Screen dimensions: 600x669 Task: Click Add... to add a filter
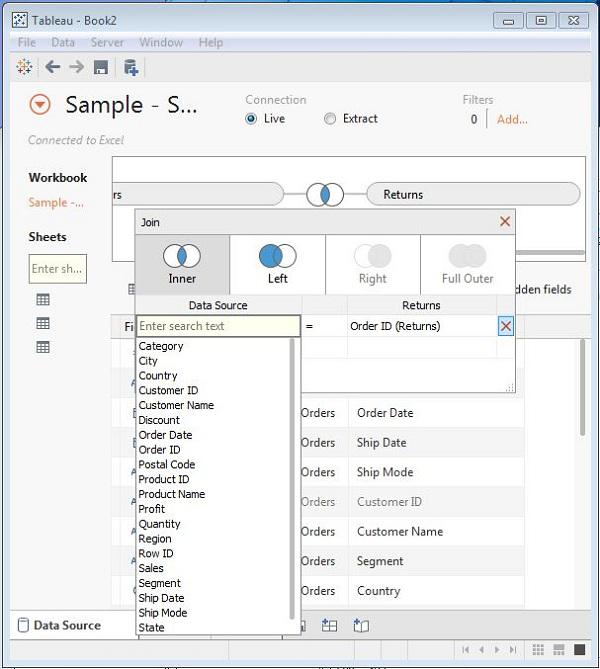(512, 119)
